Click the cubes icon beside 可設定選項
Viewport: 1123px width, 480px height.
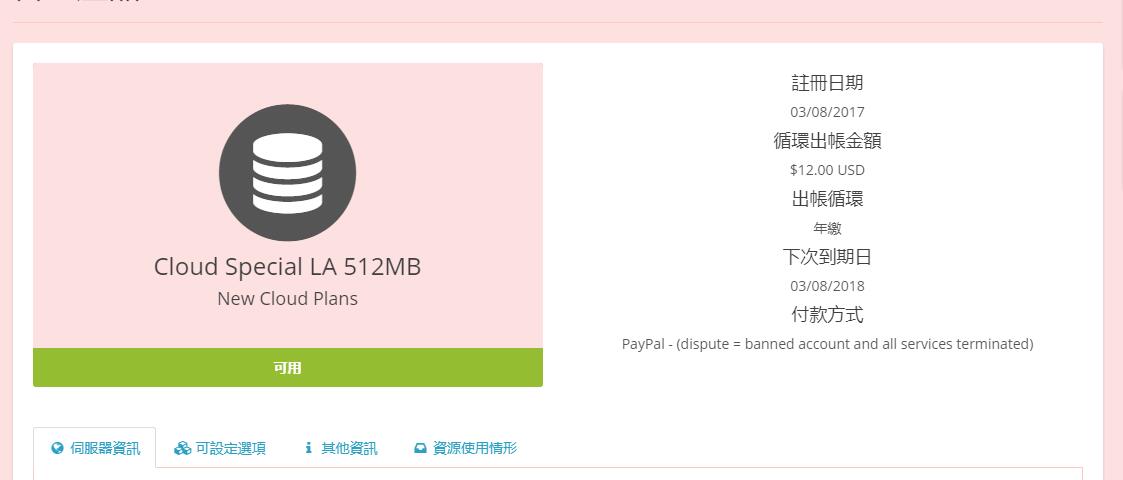[x=182, y=448]
